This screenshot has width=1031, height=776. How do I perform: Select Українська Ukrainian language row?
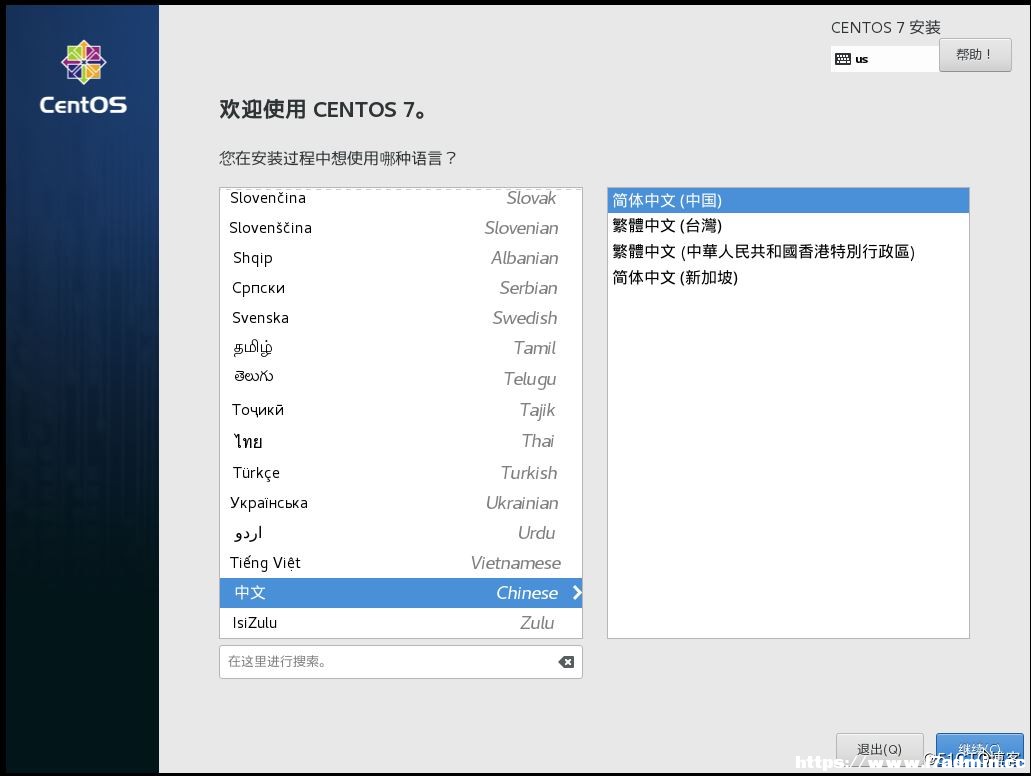(x=400, y=502)
